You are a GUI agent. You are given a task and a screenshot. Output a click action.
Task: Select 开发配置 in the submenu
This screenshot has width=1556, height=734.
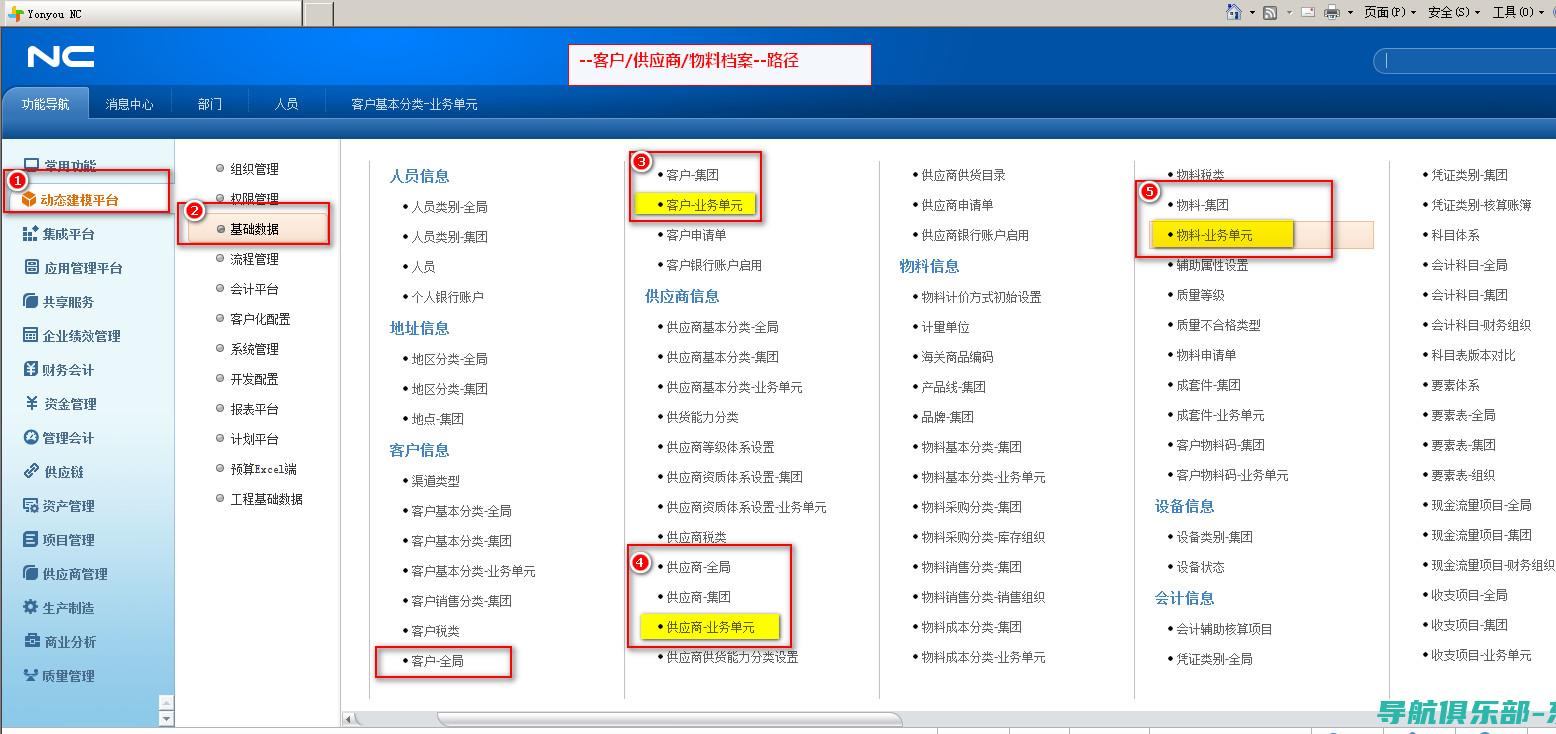[x=254, y=379]
